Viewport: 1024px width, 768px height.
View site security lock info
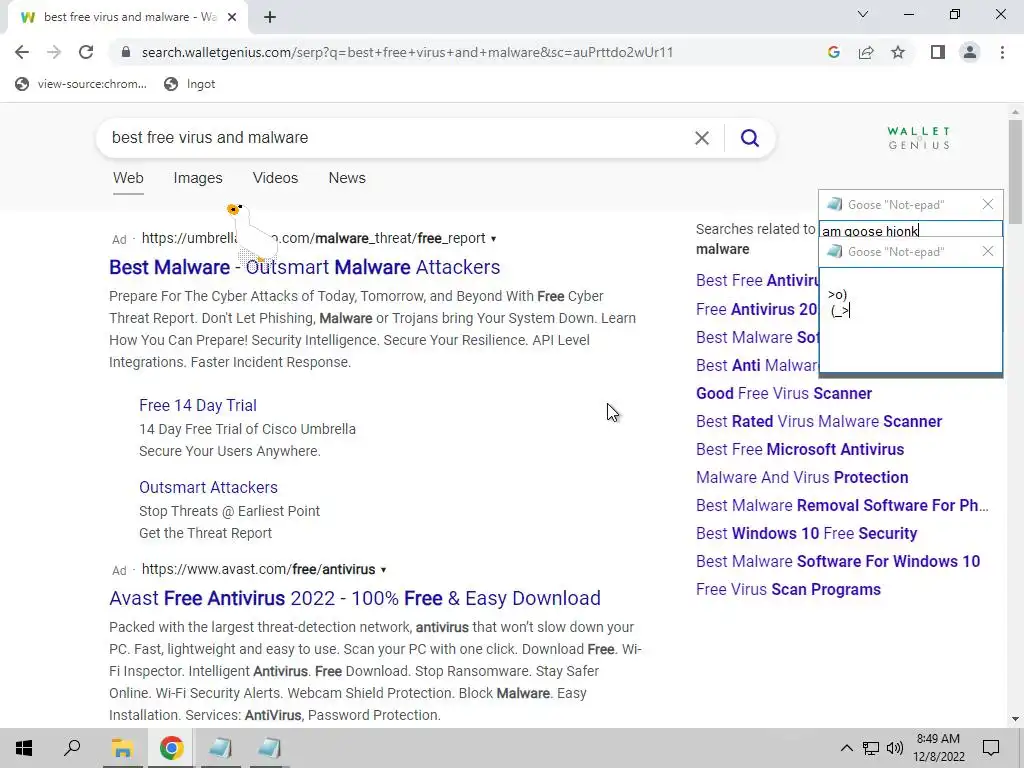126,52
